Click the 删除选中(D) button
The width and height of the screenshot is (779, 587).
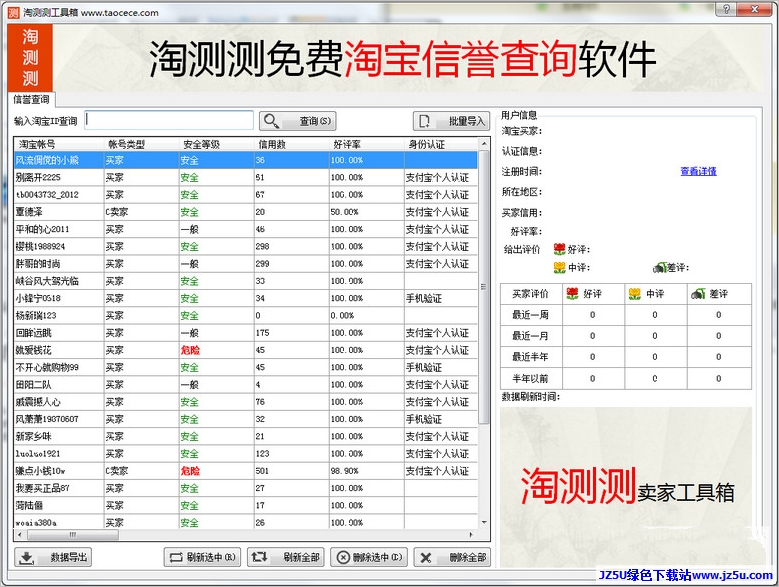click(369, 557)
